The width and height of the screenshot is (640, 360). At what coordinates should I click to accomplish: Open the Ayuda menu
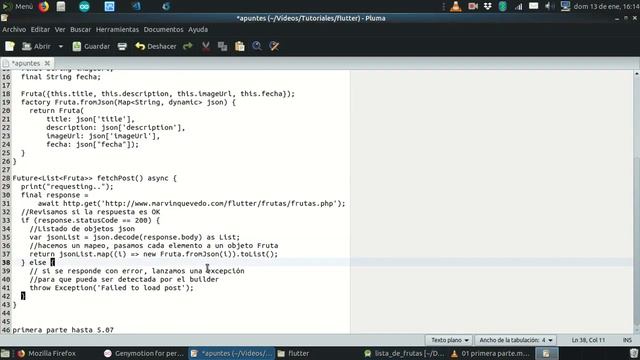(x=198, y=29)
